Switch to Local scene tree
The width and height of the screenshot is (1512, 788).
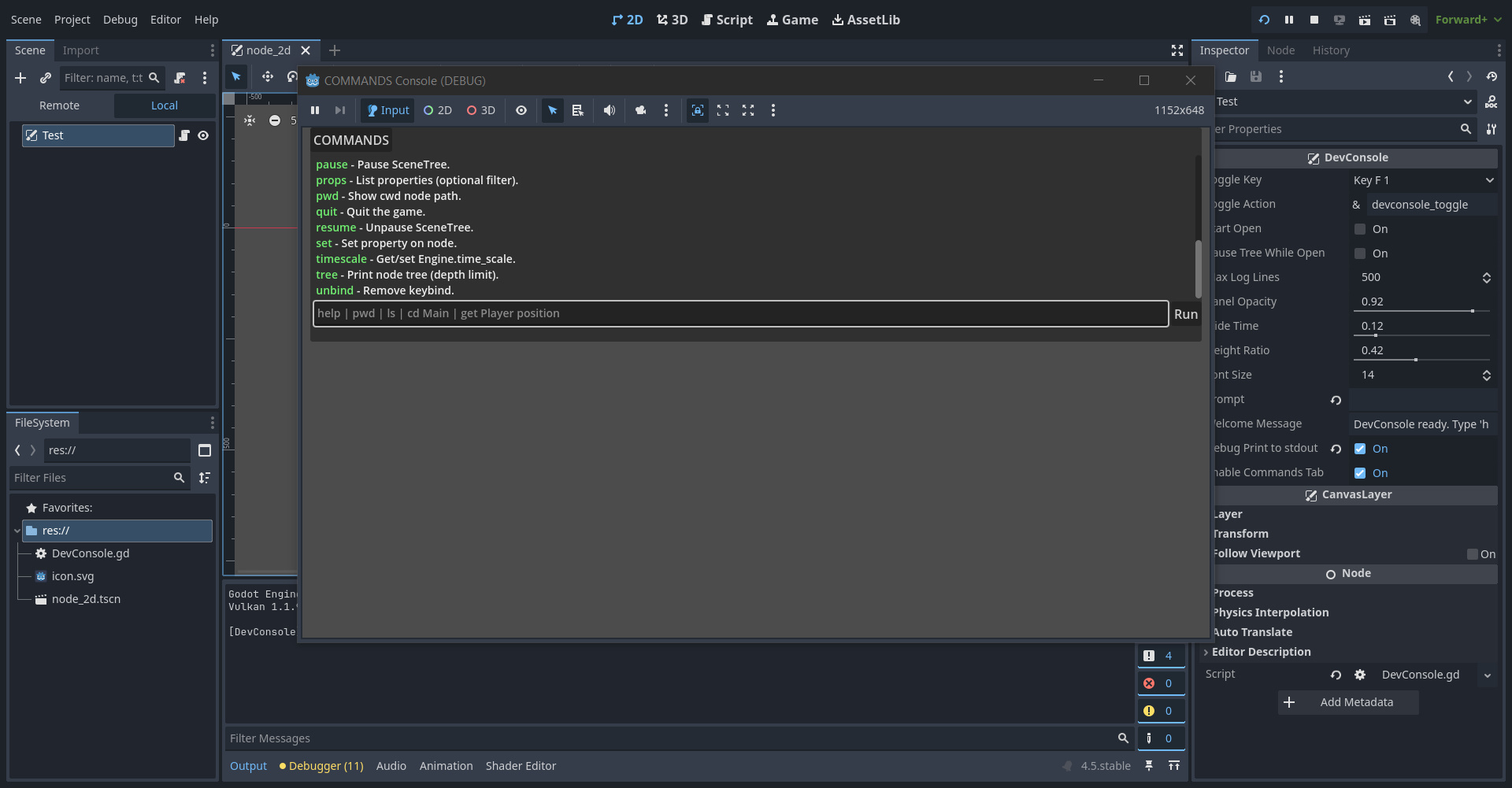[x=165, y=105]
